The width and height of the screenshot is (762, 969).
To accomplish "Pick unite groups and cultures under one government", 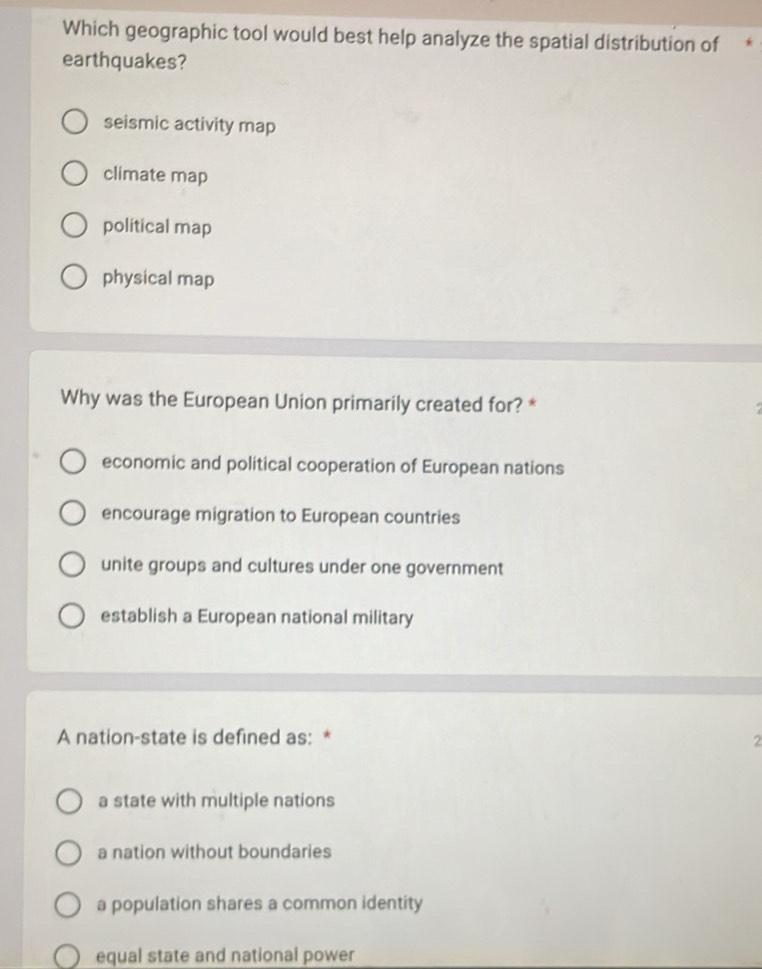I will point(72,565).
